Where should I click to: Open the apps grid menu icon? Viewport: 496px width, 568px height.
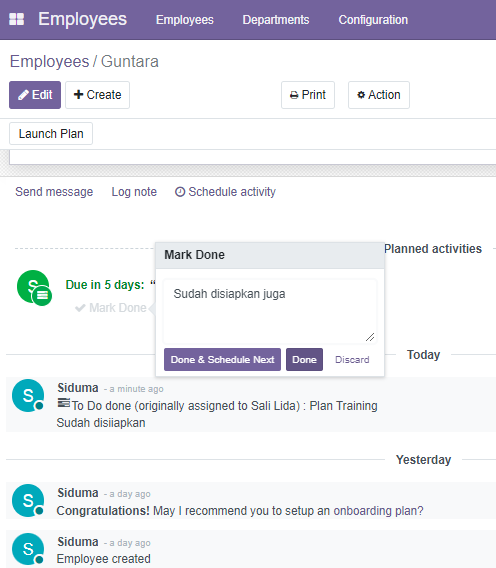pos(16,19)
